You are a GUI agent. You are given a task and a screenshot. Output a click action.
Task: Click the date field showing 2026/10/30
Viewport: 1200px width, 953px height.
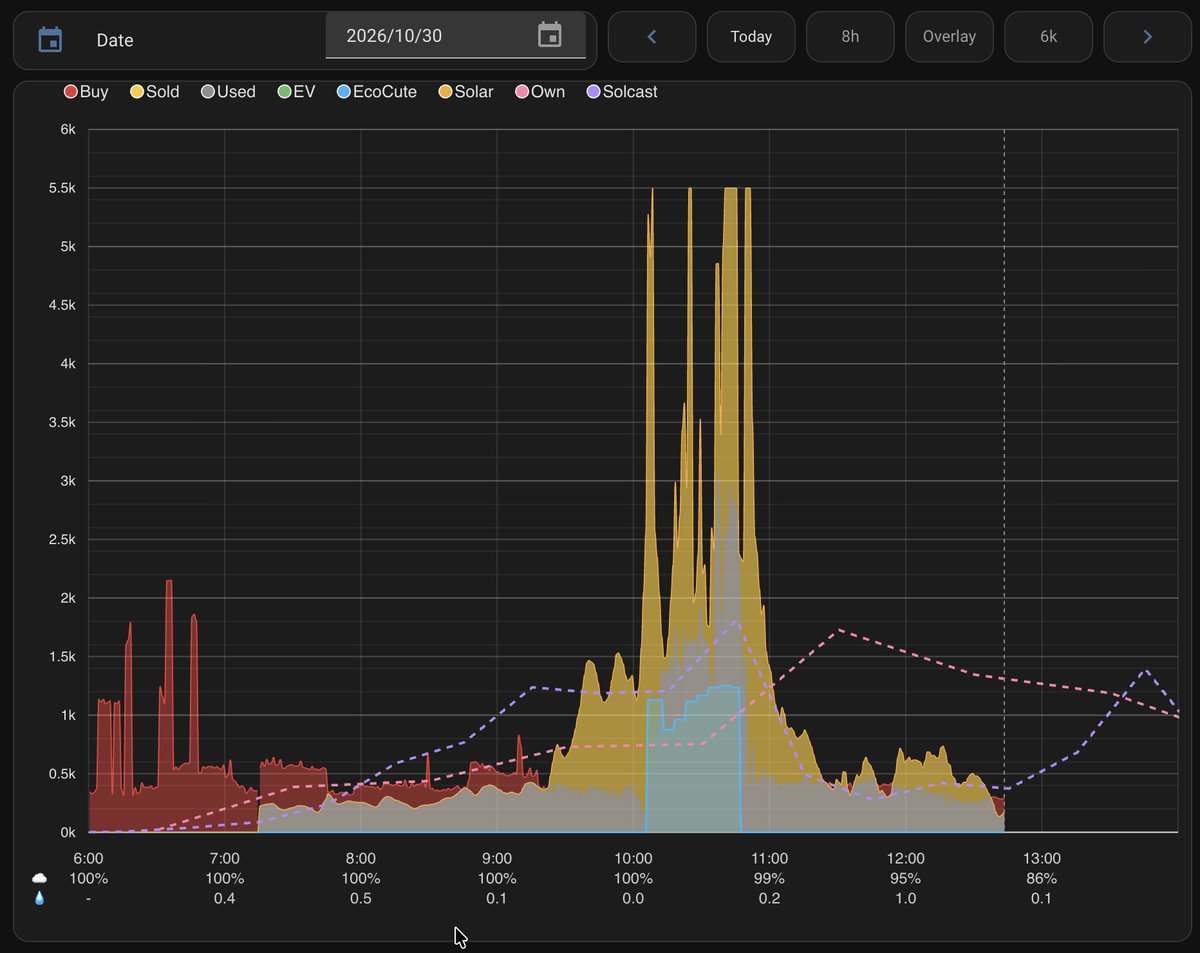click(455, 36)
